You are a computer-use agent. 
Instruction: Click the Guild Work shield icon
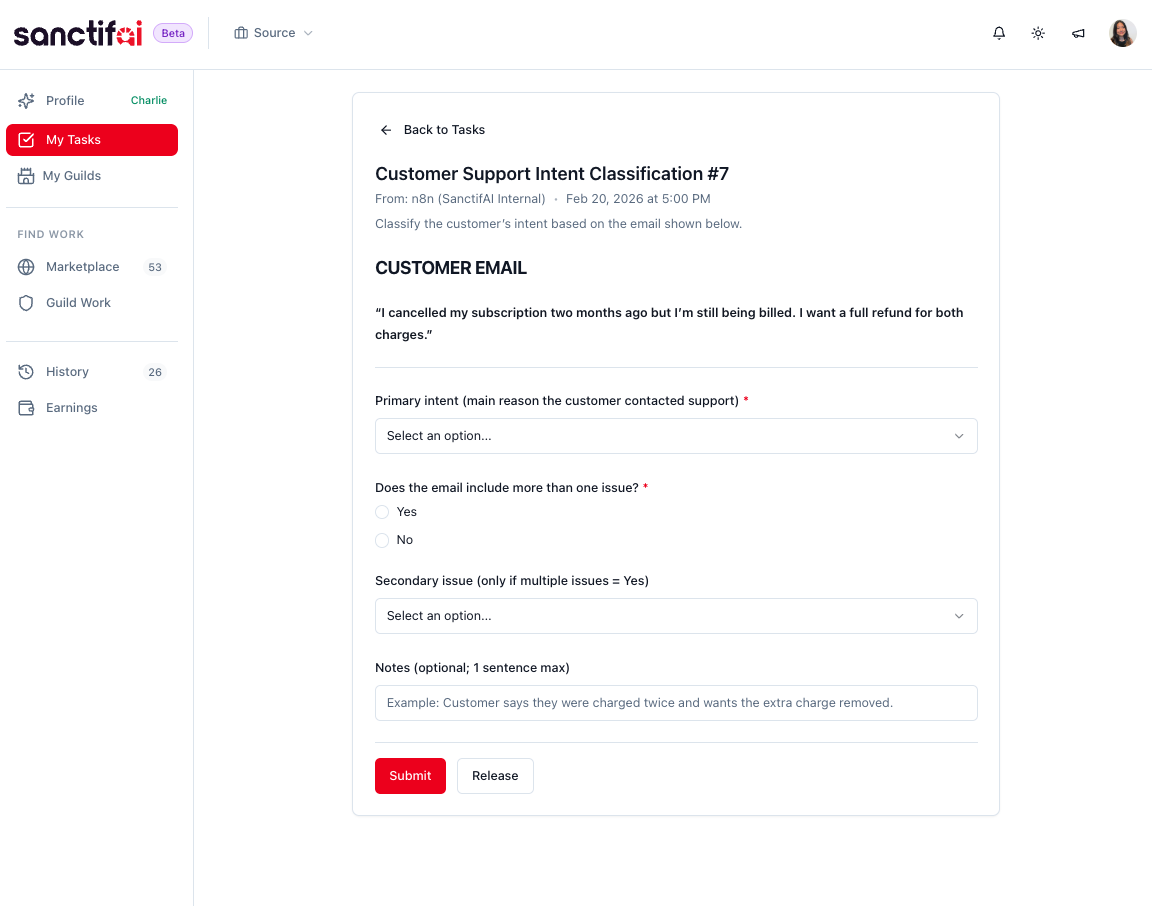click(26, 303)
